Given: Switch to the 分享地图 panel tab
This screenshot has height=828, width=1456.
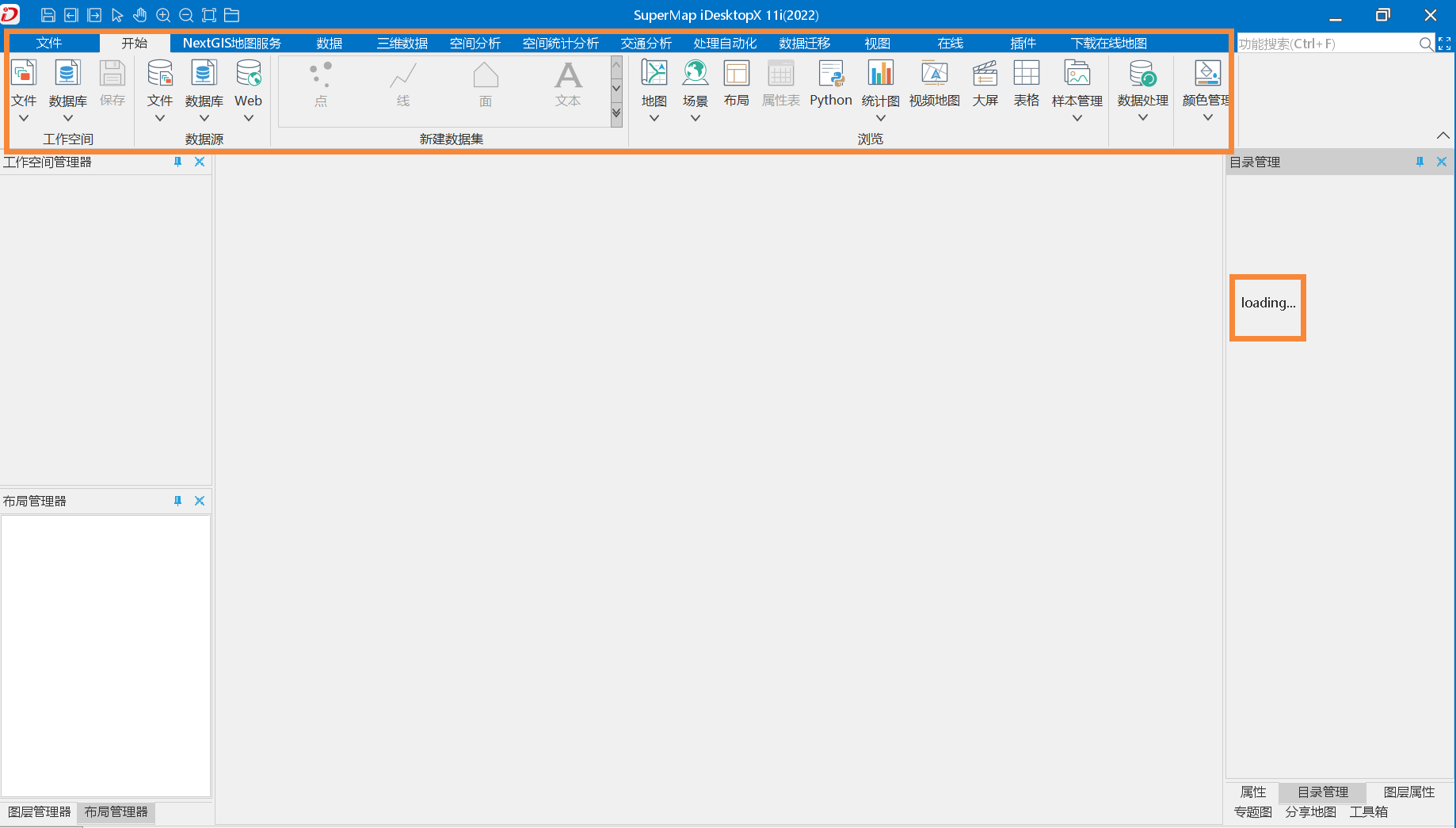Looking at the screenshot, I should [x=1311, y=812].
